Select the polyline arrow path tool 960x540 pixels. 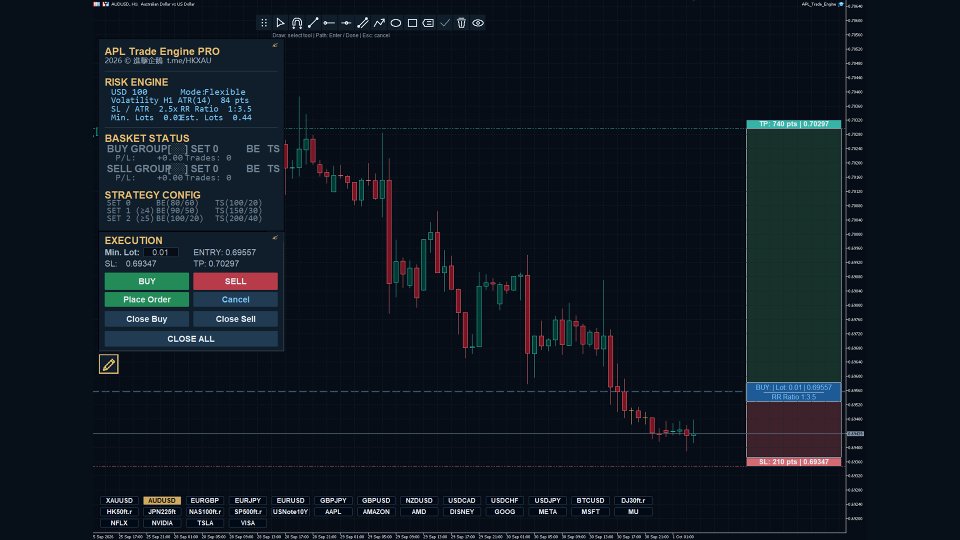[x=379, y=23]
